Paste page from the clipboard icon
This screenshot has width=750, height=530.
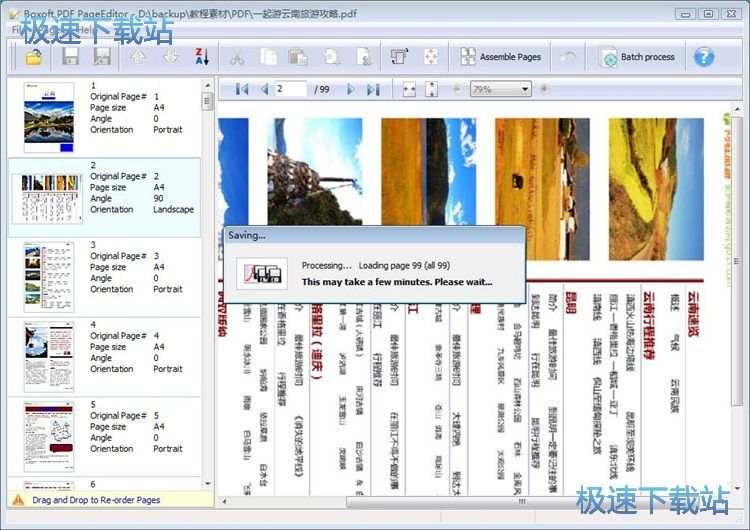298,57
